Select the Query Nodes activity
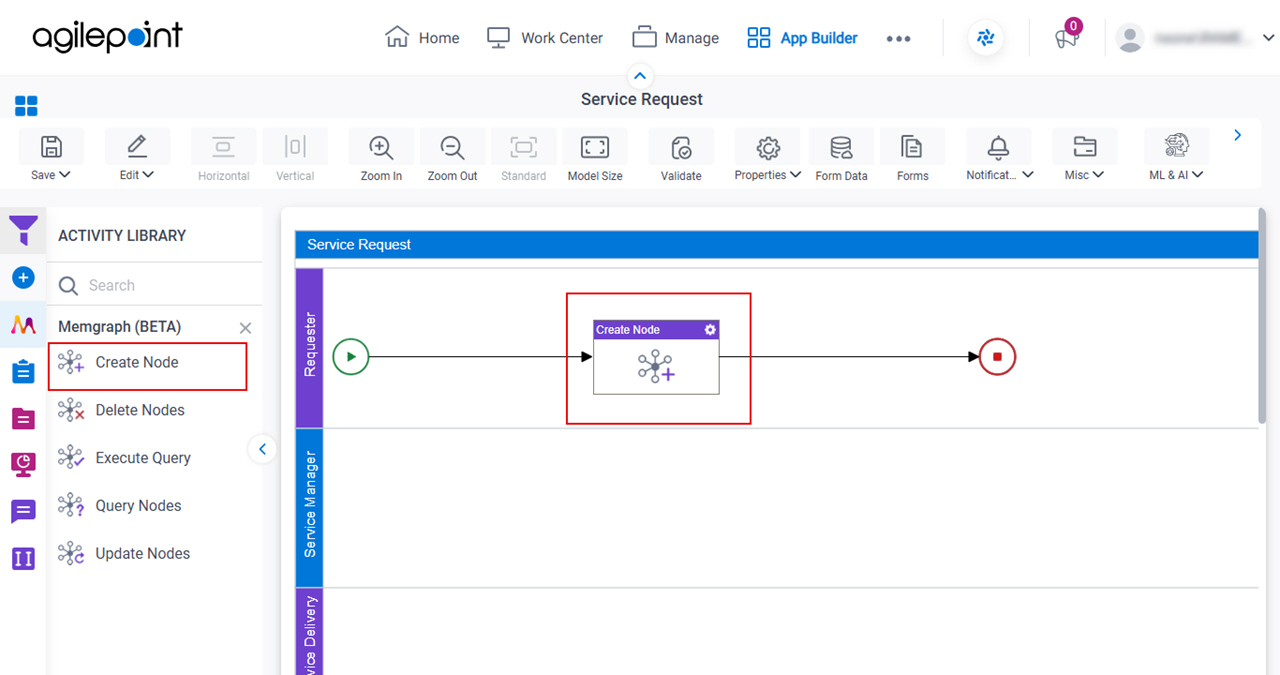The height and width of the screenshot is (675, 1280). pyautogui.click(x=138, y=506)
